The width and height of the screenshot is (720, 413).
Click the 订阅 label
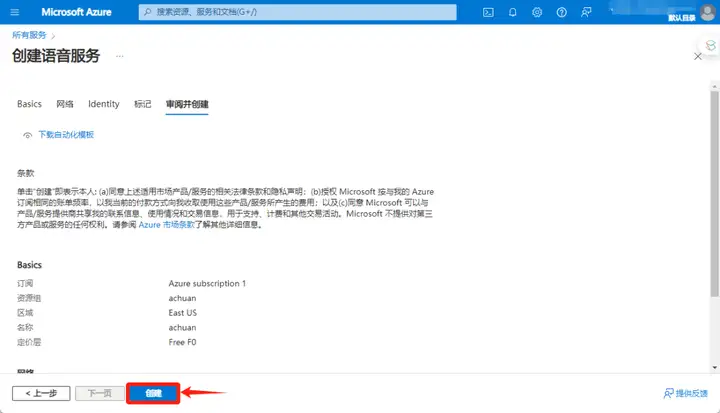coord(25,283)
